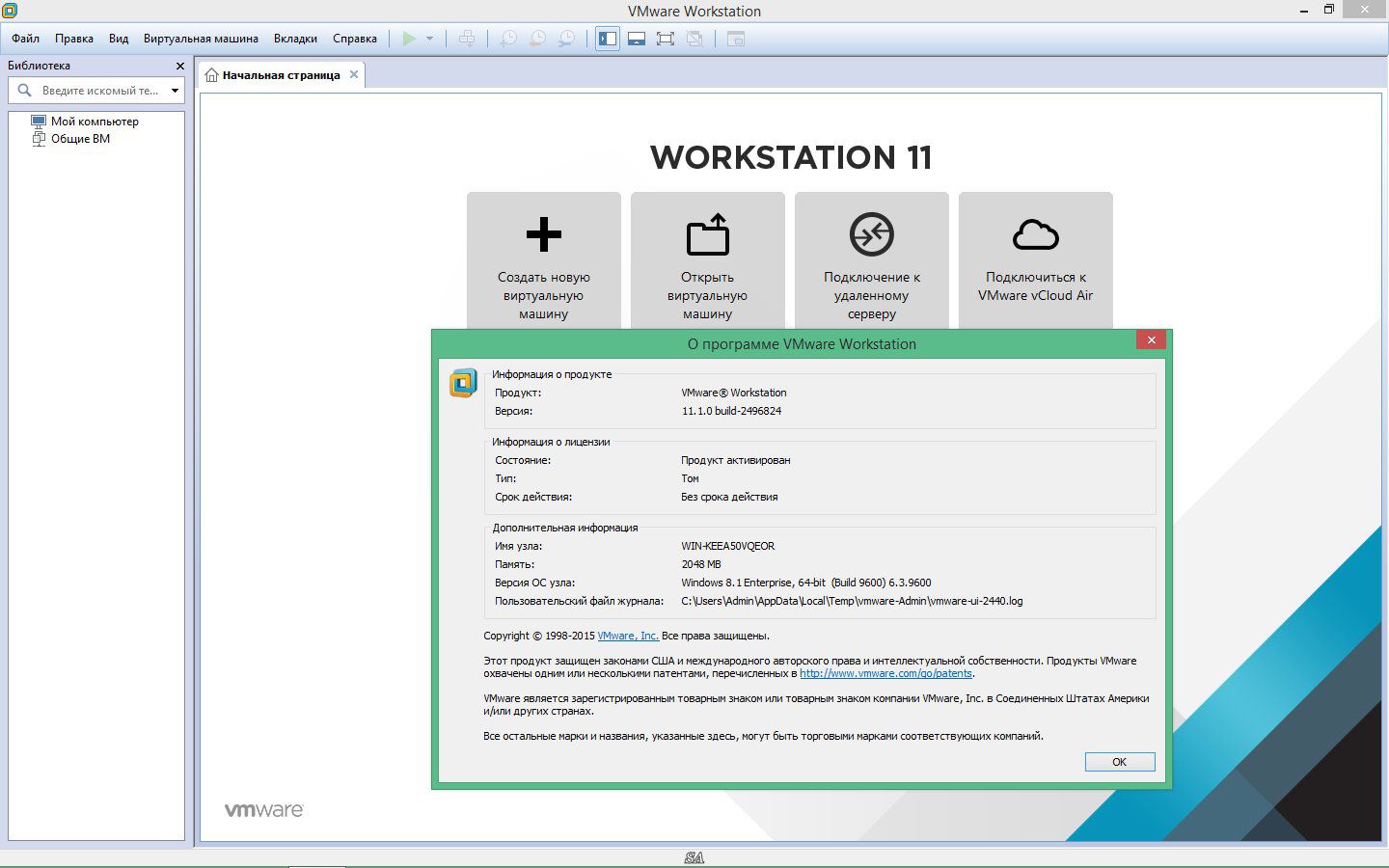
Task: Click host name WIN-KEEA50VQEOR
Action: [728, 546]
